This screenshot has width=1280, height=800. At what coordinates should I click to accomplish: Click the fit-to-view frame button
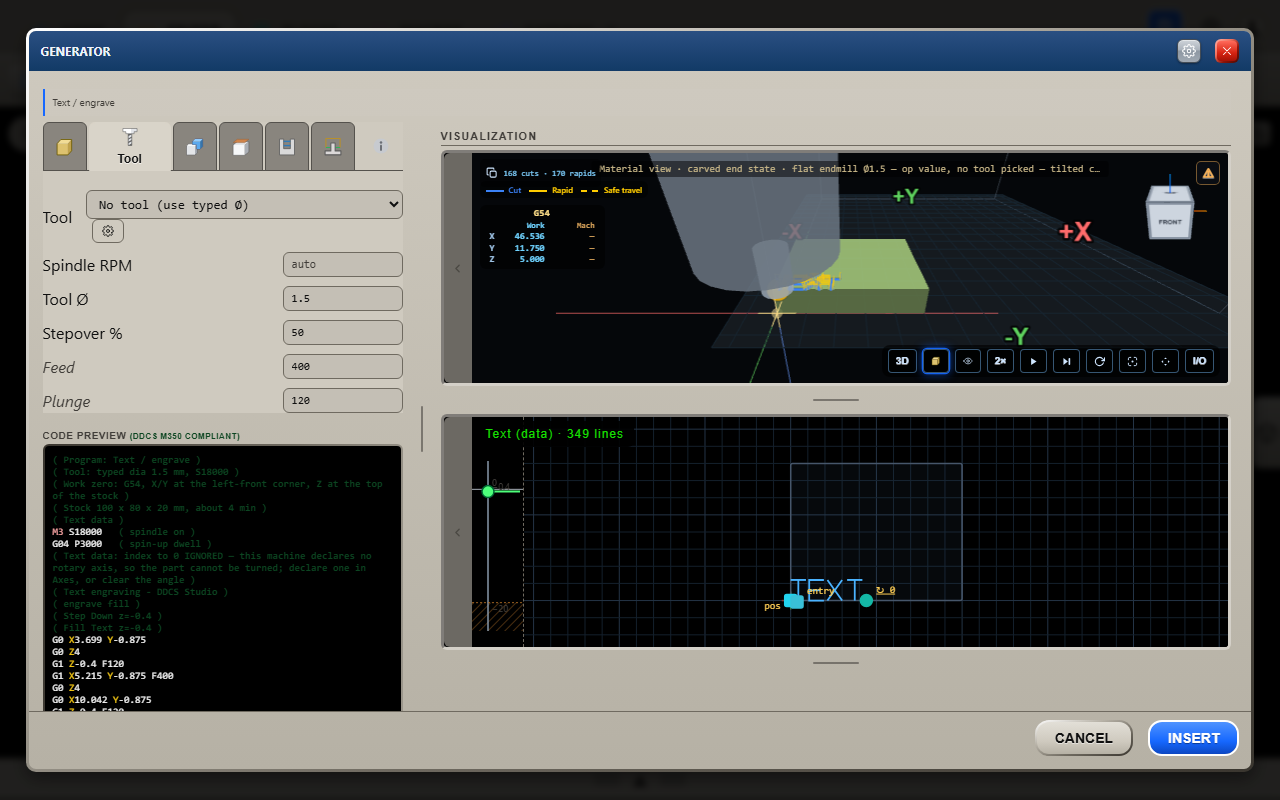pyautogui.click(x=1132, y=361)
